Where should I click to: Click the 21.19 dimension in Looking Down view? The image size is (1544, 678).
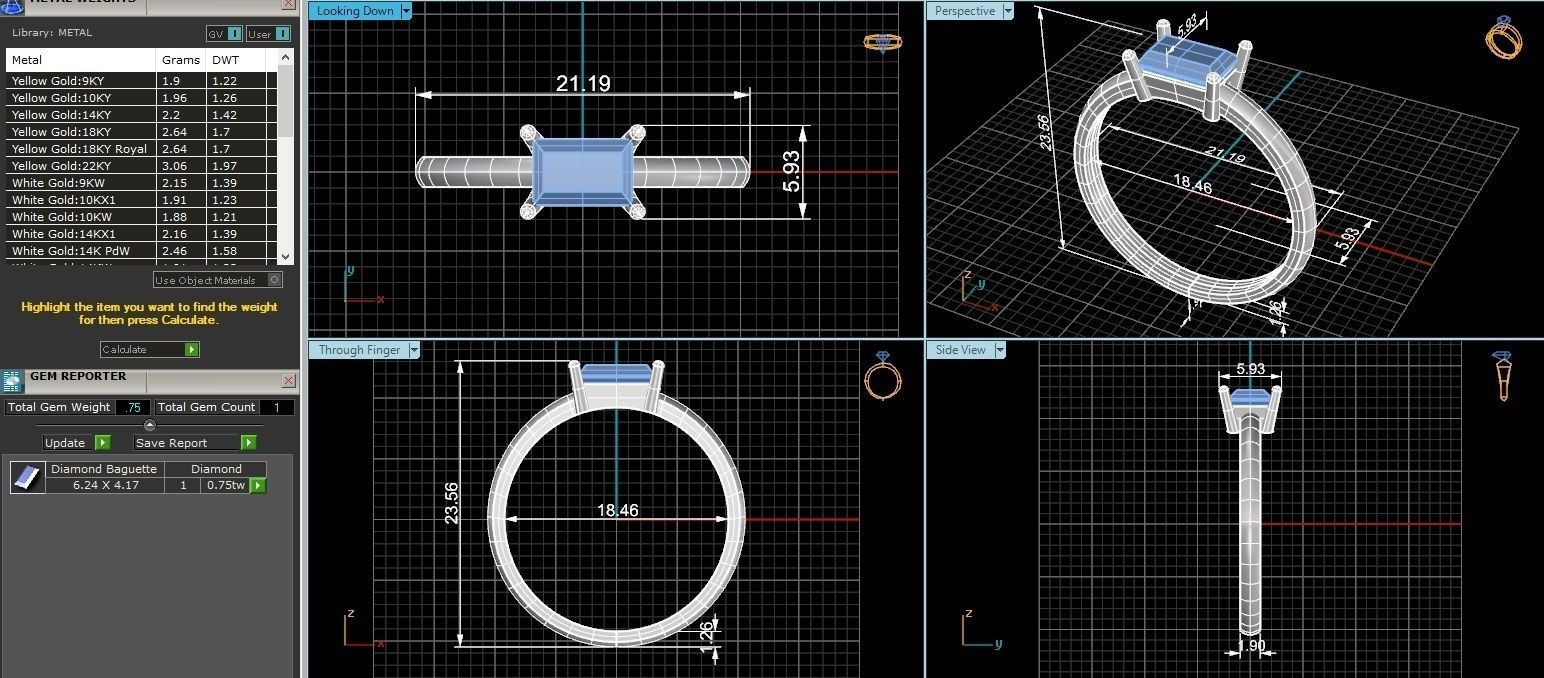click(x=583, y=83)
